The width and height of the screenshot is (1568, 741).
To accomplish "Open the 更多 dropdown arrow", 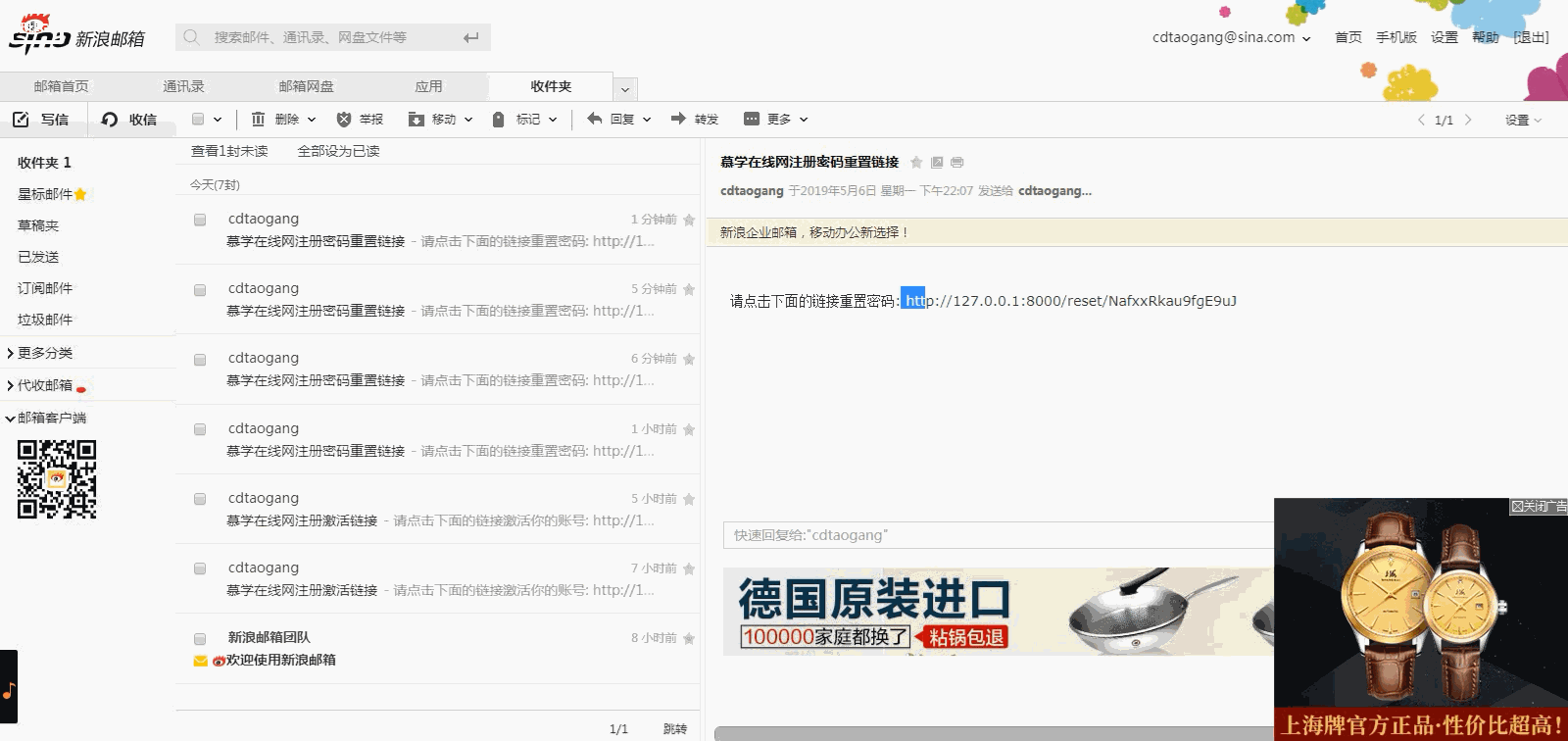I will click(x=804, y=120).
